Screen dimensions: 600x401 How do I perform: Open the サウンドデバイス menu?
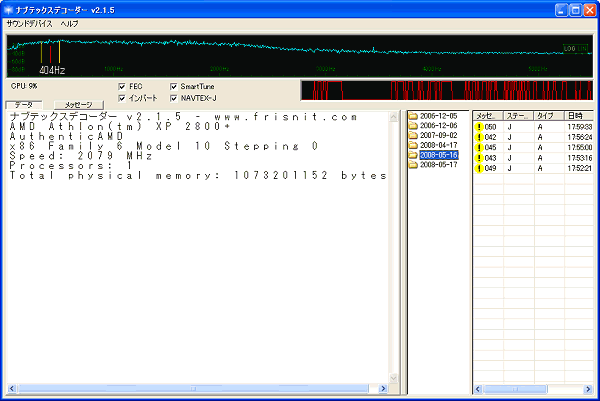tap(29, 24)
